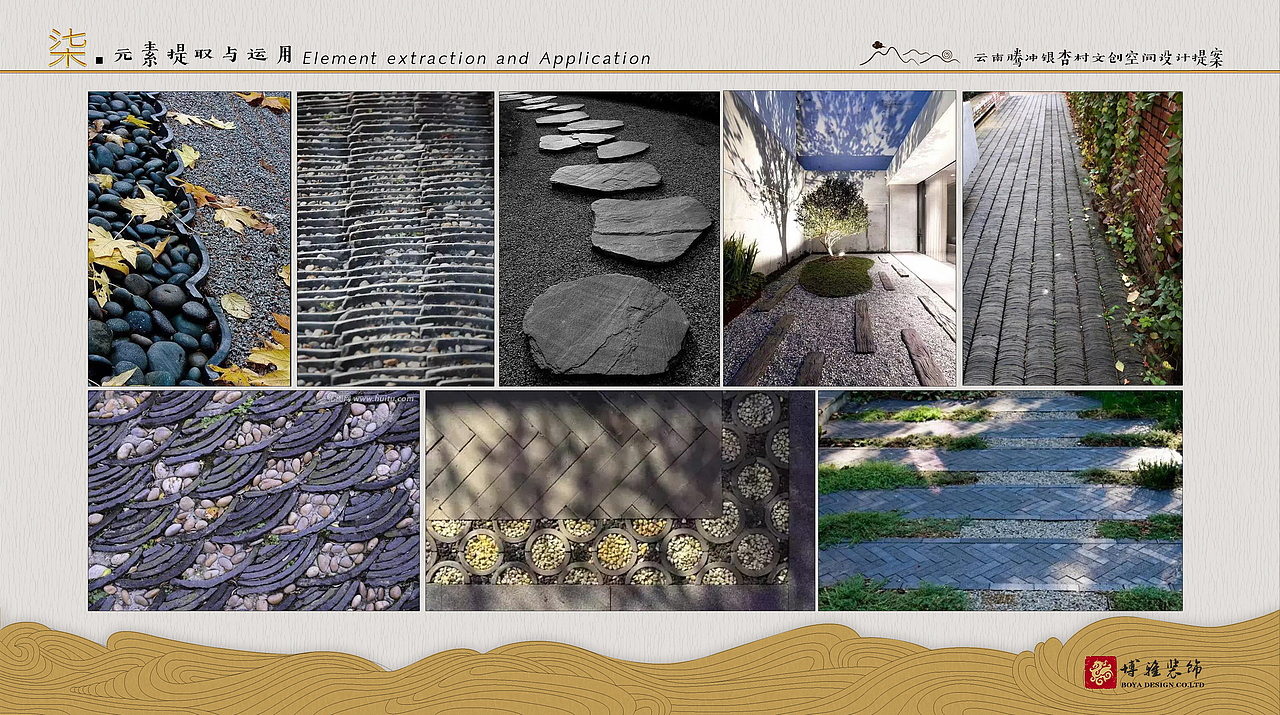The height and width of the screenshot is (715, 1280).
Task: Click the mountain line logo in header
Action: 909,53
